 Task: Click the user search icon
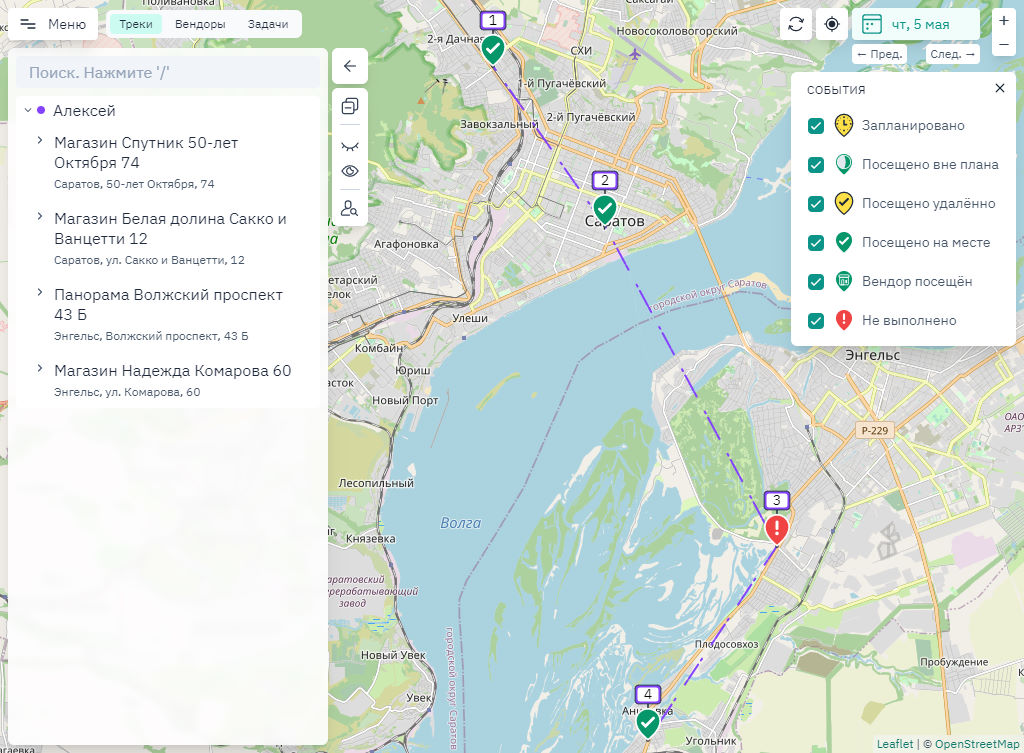coord(350,208)
